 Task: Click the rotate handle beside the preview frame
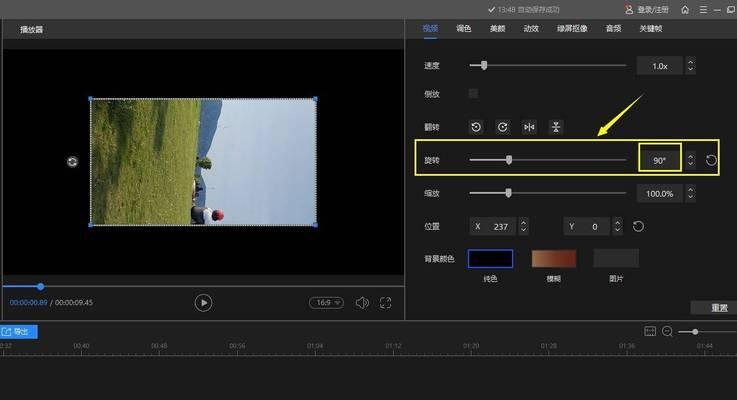point(72,162)
